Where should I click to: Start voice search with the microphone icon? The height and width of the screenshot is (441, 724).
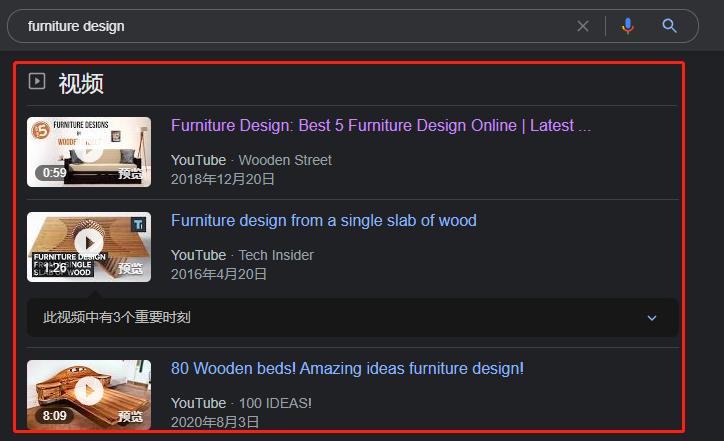click(x=628, y=26)
